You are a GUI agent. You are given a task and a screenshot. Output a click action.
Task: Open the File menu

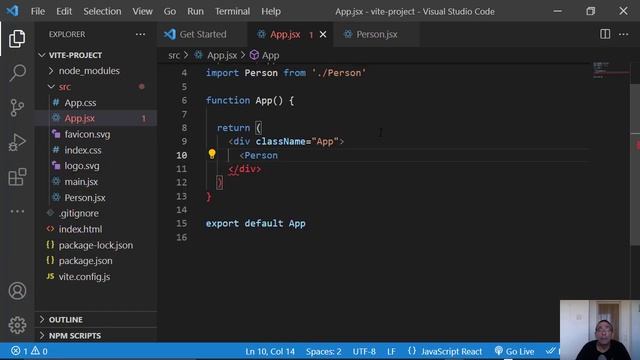[x=38, y=11]
